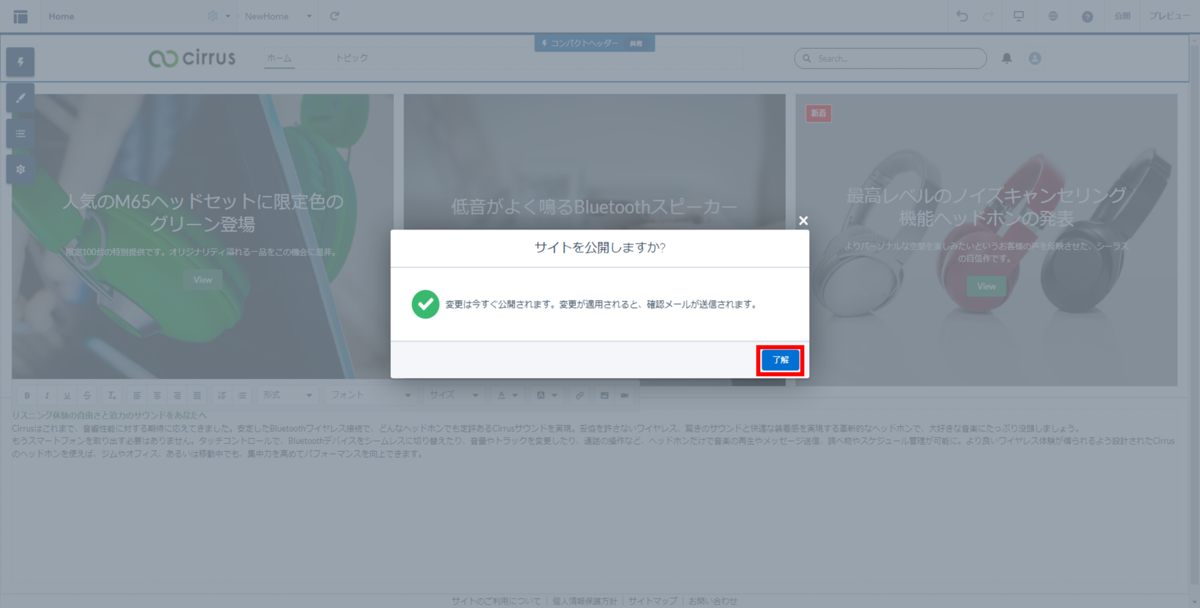Click the プレビュー preview button
The height and width of the screenshot is (608, 1200).
(x=1169, y=16)
